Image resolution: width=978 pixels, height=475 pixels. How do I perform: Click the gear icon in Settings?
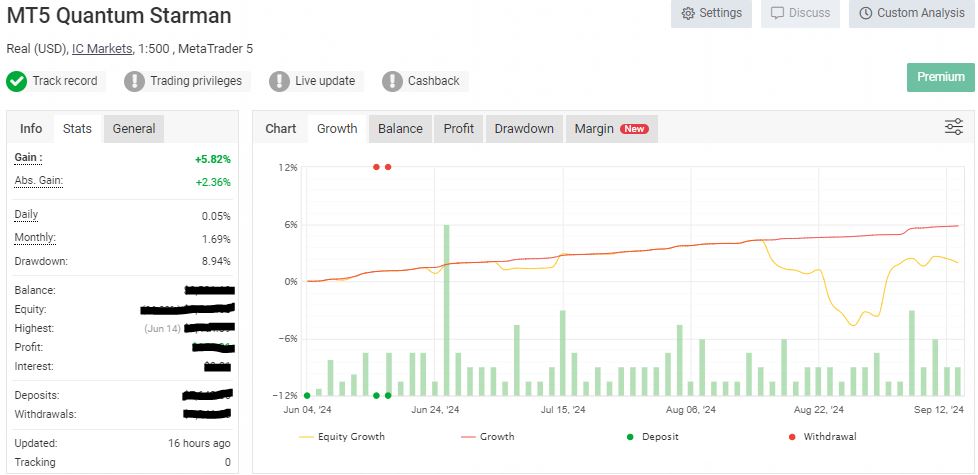pyautogui.click(x=688, y=14)
